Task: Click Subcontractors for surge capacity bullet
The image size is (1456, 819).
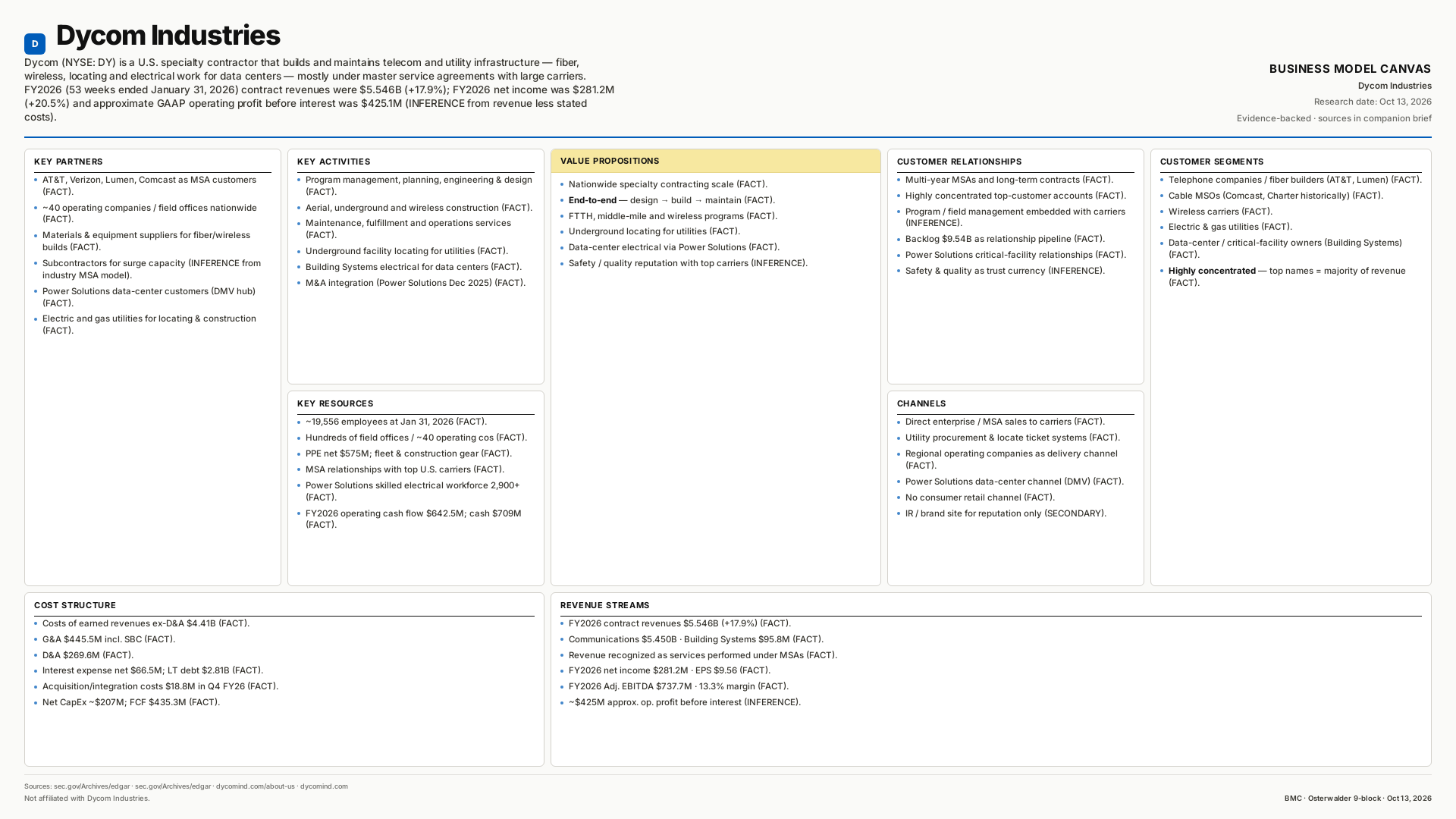Action: [152, 269]
